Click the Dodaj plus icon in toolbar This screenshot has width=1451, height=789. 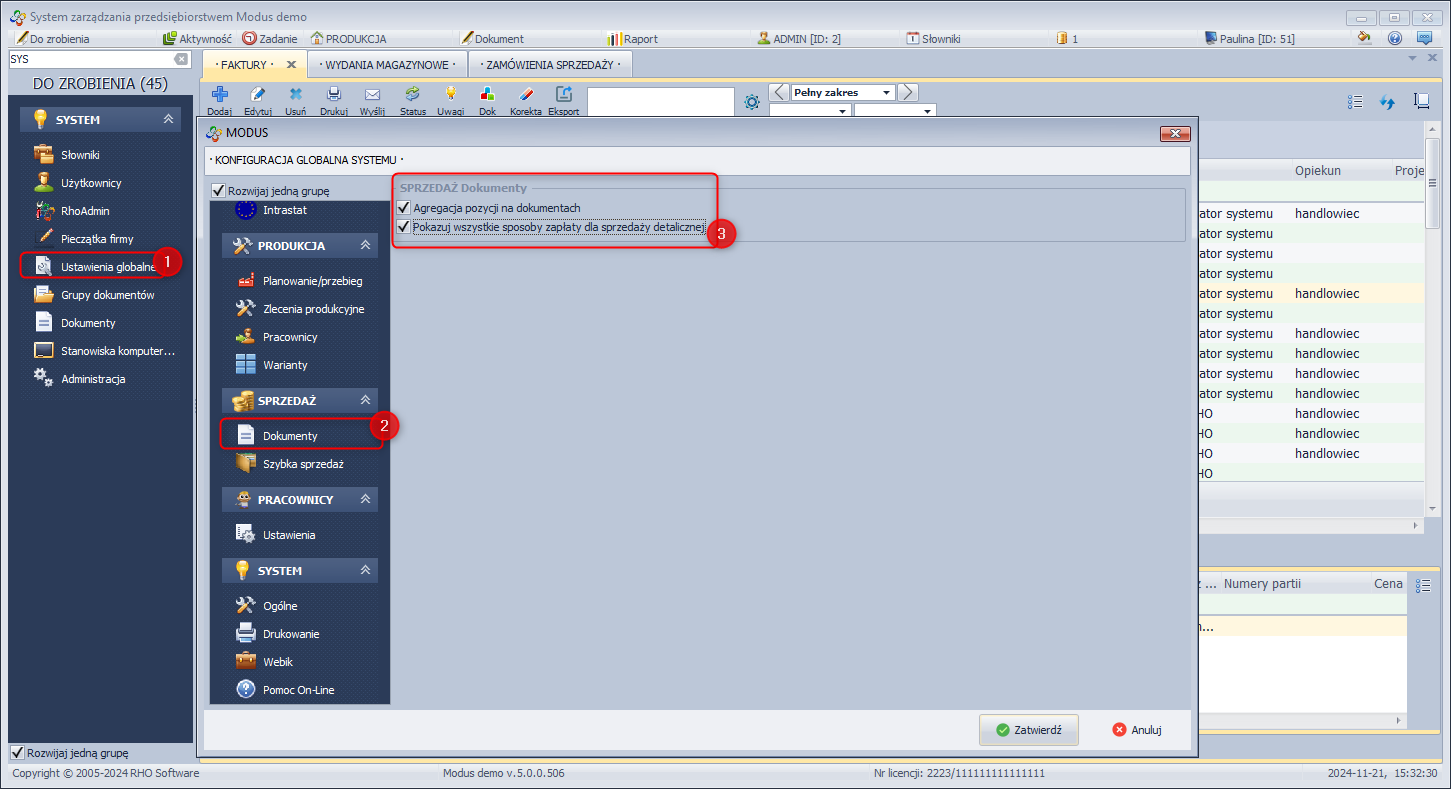tap(219, 95)
